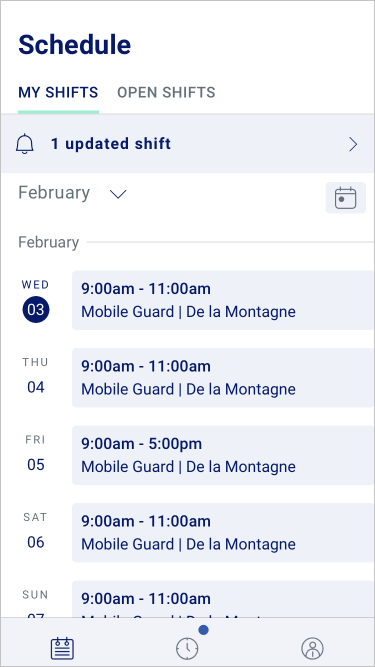Image resolution: width=375 pixels, height=667 pixels.
Task: Switch to the Open Shifts tab
Action: tap(166, 92)
